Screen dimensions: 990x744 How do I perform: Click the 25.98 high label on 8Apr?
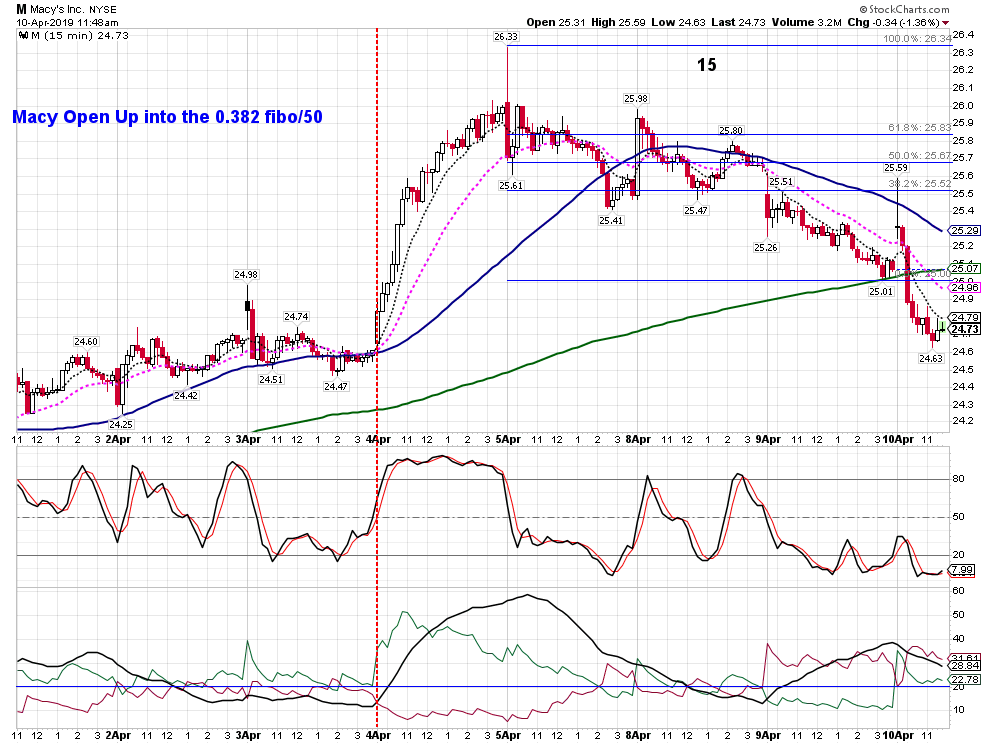pos(636,99)
